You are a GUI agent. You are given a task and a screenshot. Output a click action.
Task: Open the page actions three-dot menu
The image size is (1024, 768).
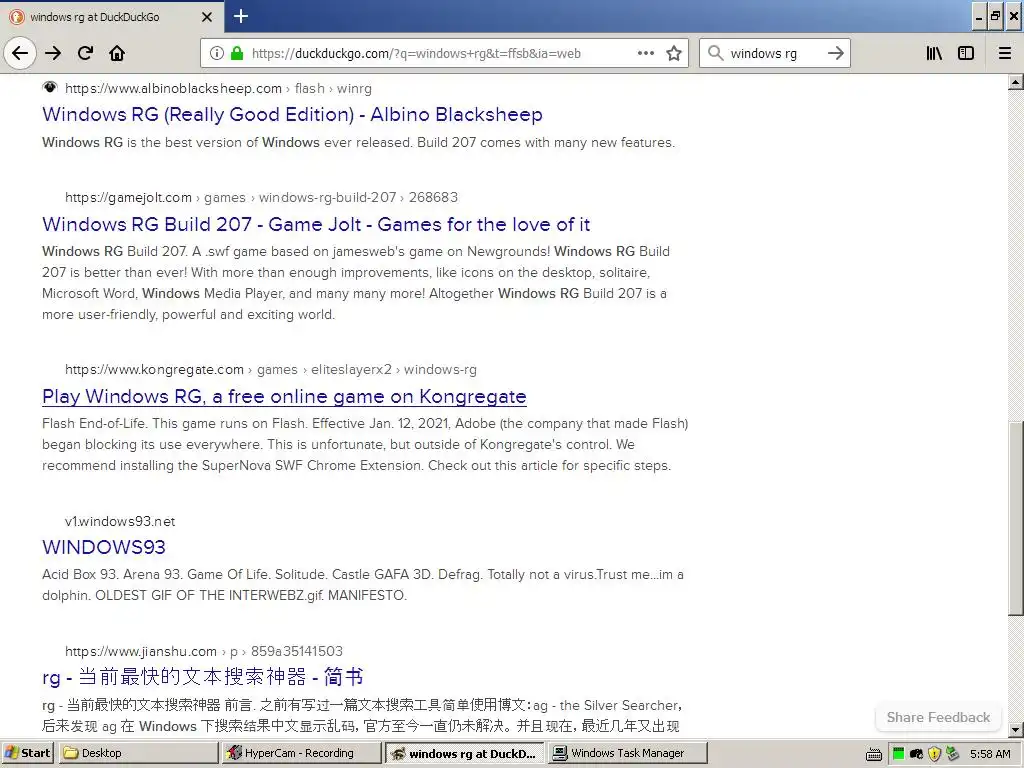[x=646, y=53]
